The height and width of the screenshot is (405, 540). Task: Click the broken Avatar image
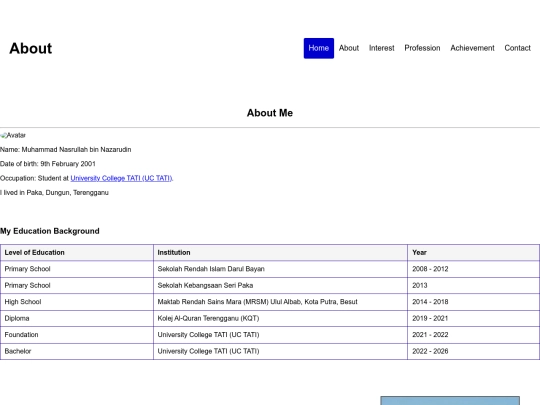coord(13,135)
